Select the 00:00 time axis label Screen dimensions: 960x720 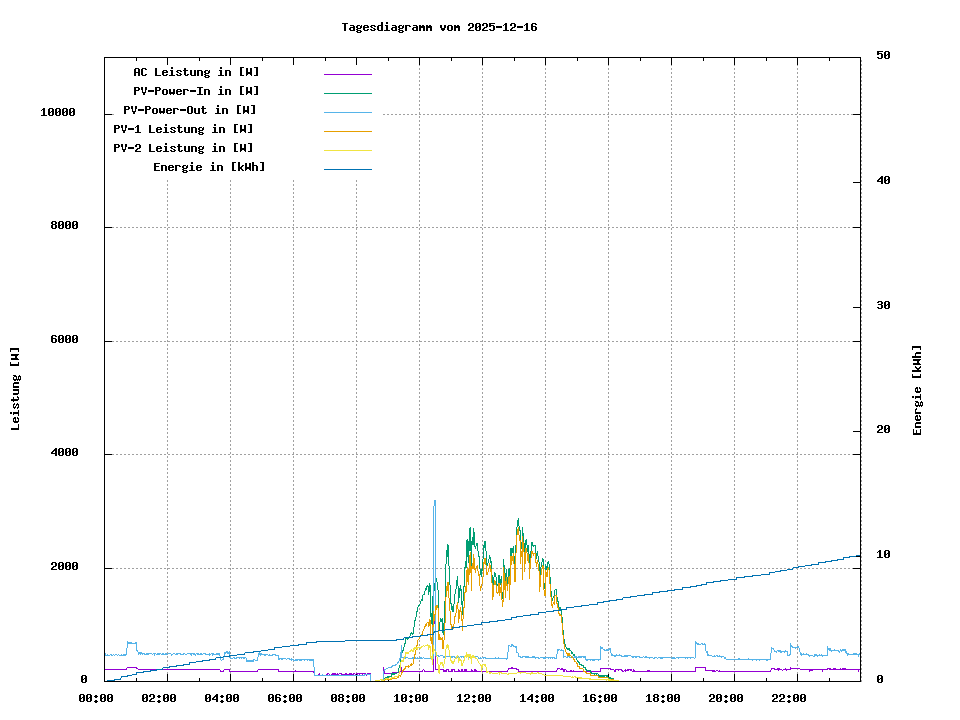click(96, 698)
